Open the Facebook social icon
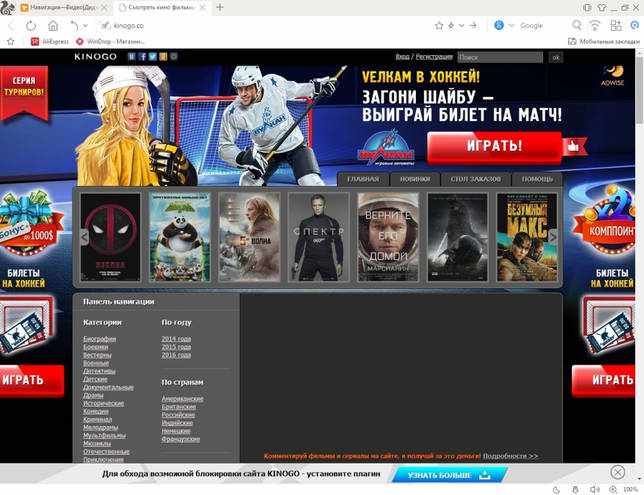 (x=142, y=57)
